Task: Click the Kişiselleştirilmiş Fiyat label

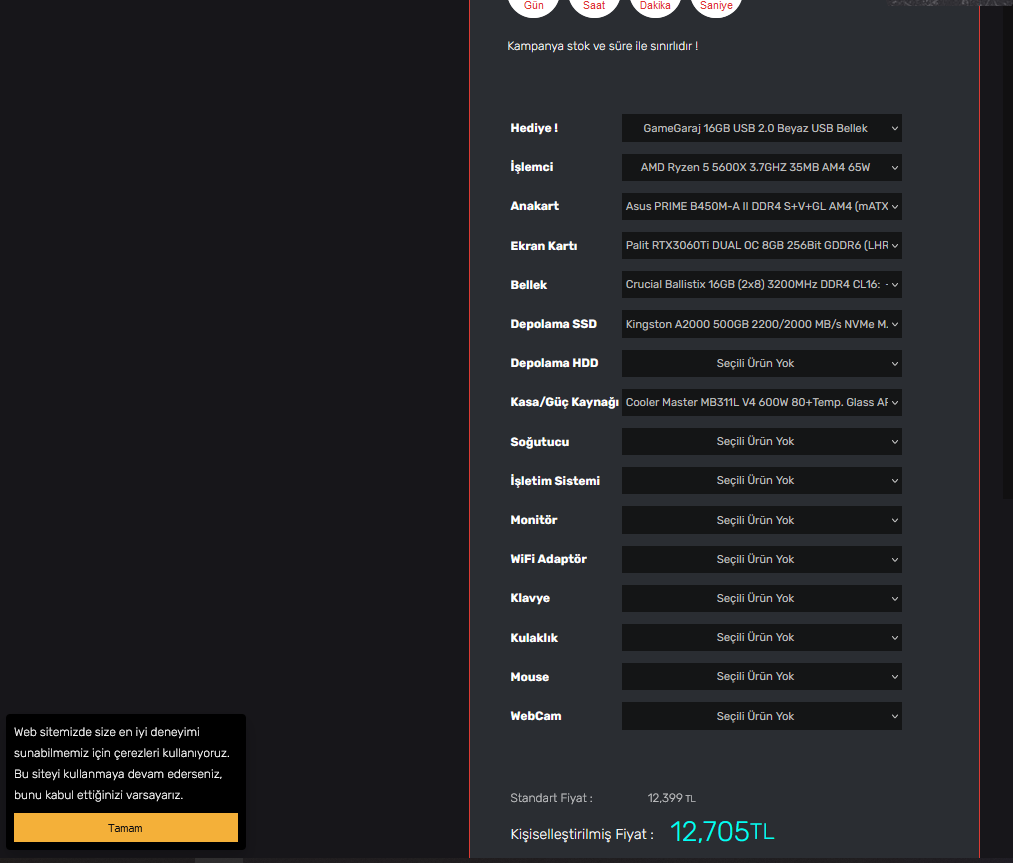Action: 581,834
